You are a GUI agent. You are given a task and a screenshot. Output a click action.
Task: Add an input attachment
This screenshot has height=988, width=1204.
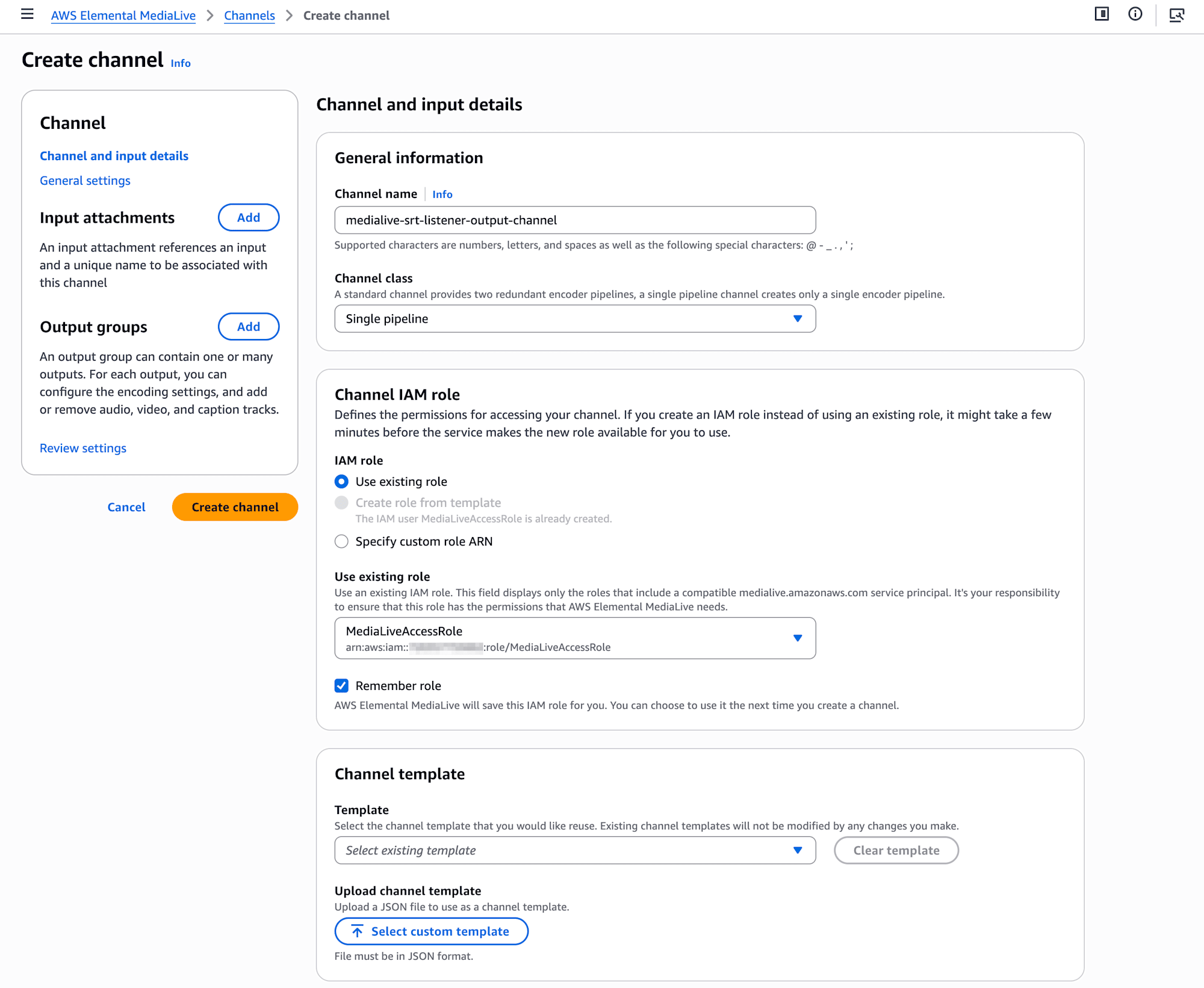click(249, 217)
